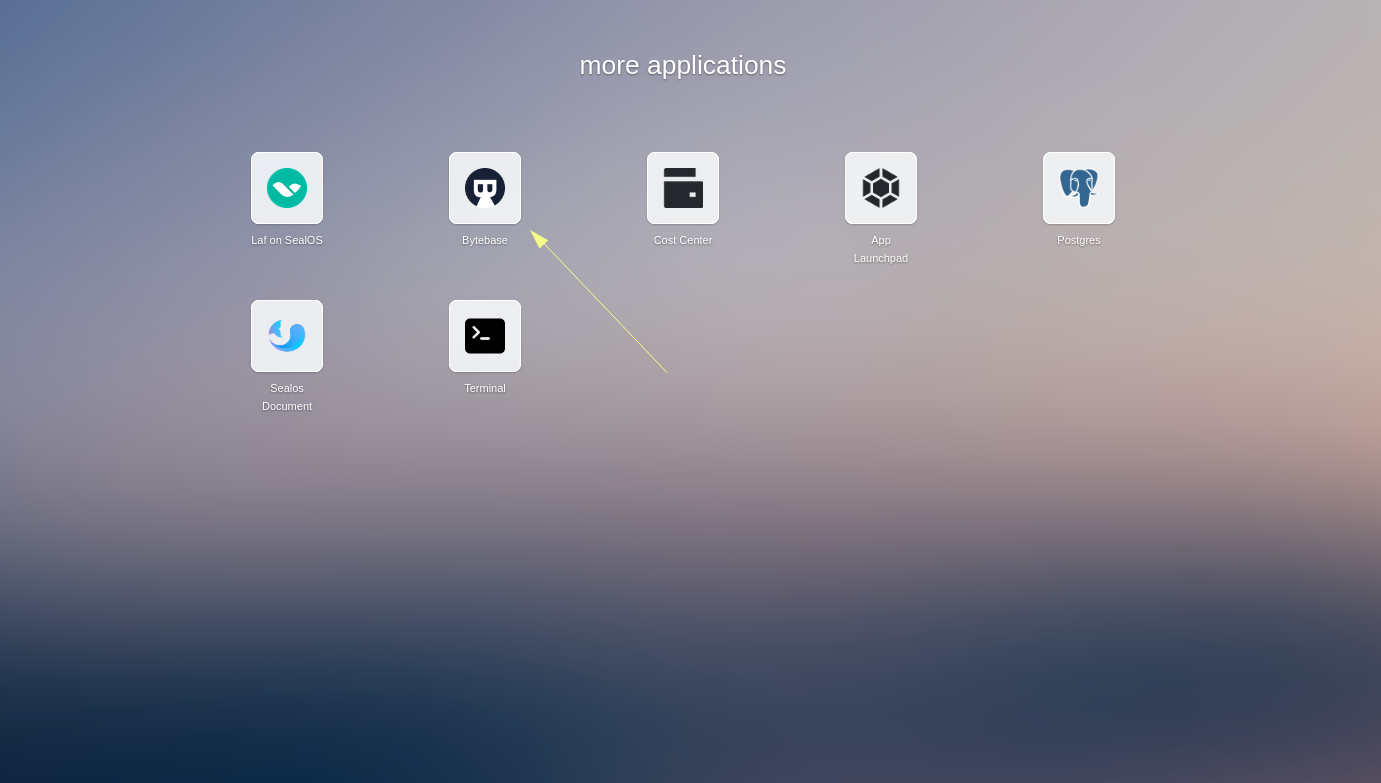Launch the Terminal app icon

click(485, 336)
